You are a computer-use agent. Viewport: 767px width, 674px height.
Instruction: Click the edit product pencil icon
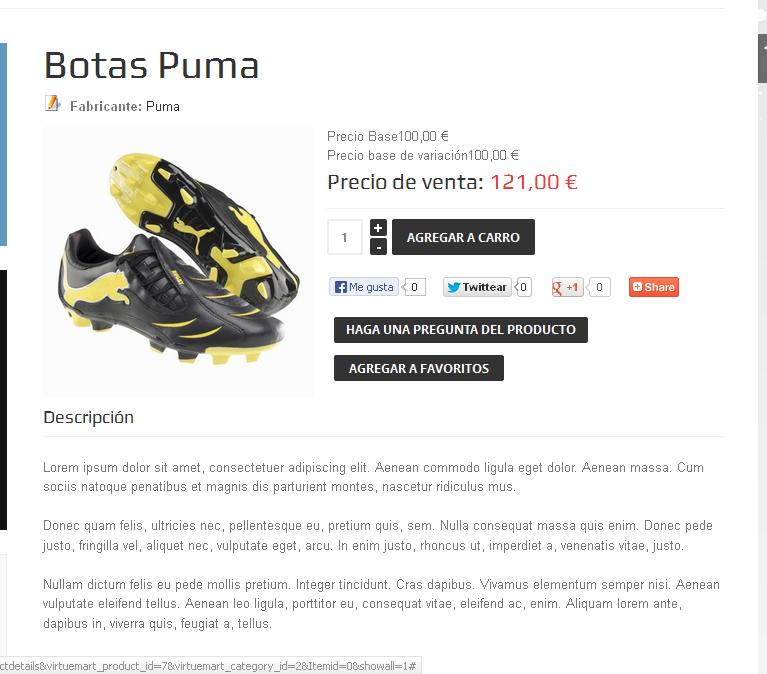click(x=52, y=104)
